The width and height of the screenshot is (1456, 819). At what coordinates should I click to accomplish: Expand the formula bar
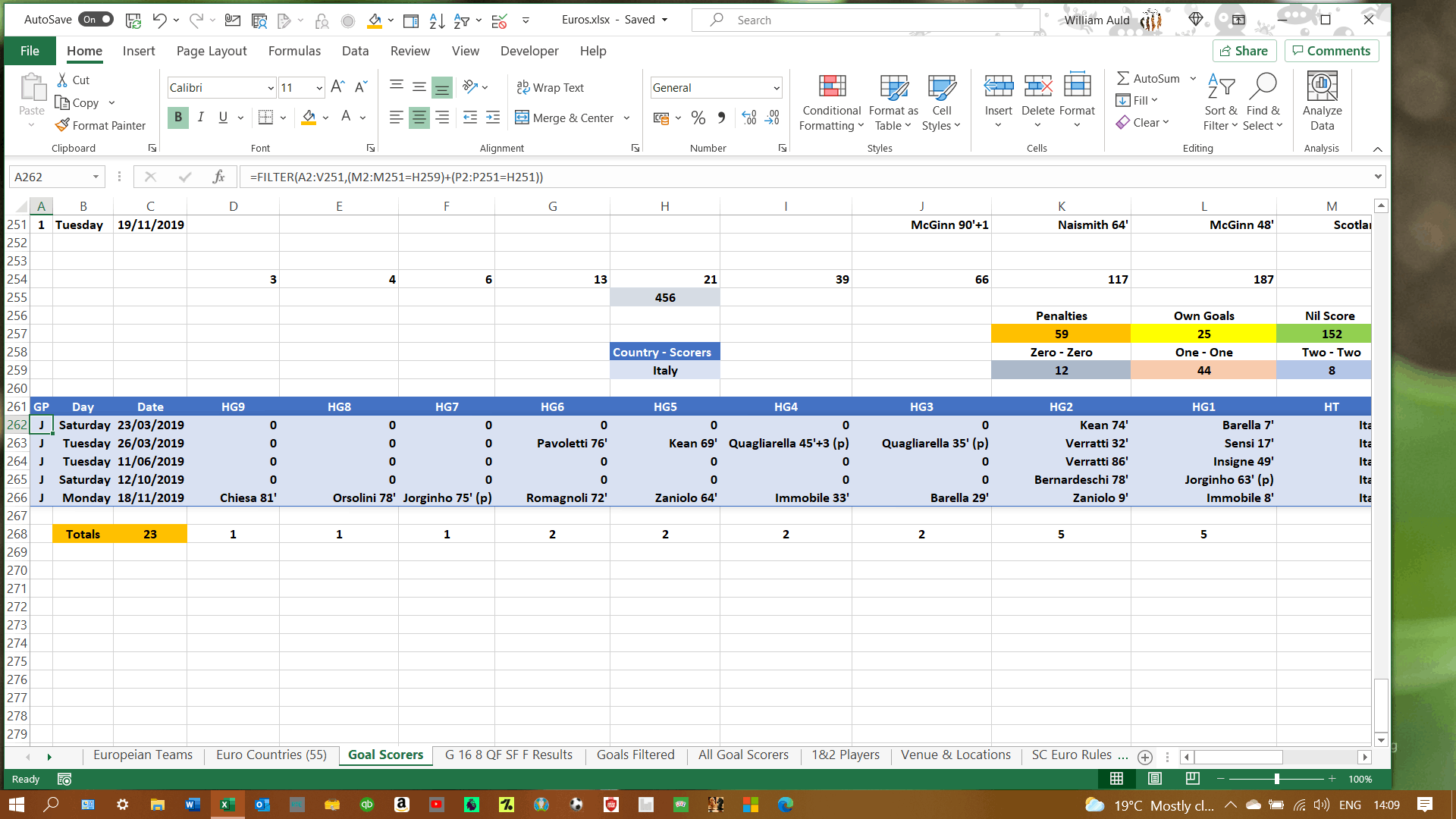[x=1377, y=177]
